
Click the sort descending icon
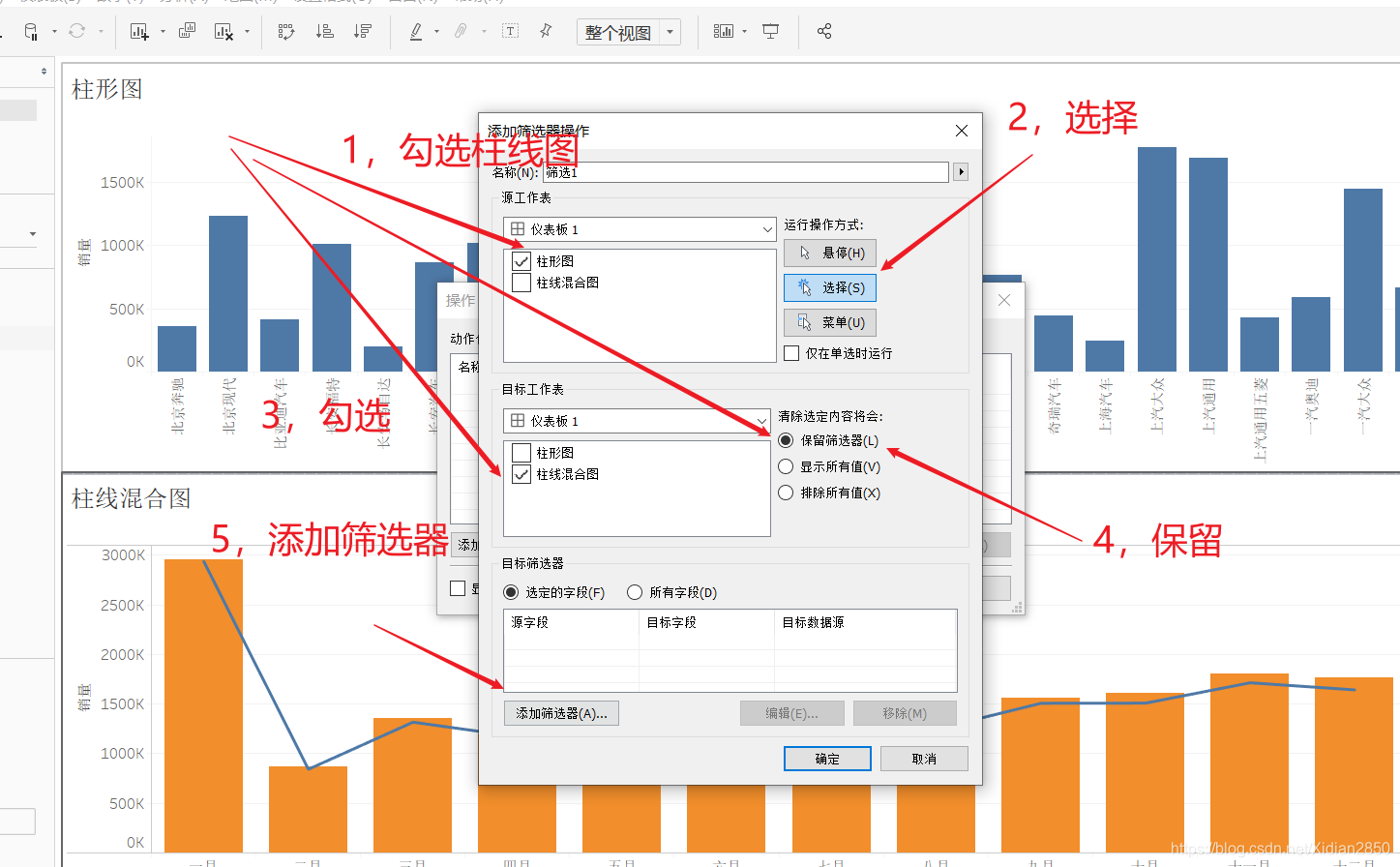tap(363, 32)
